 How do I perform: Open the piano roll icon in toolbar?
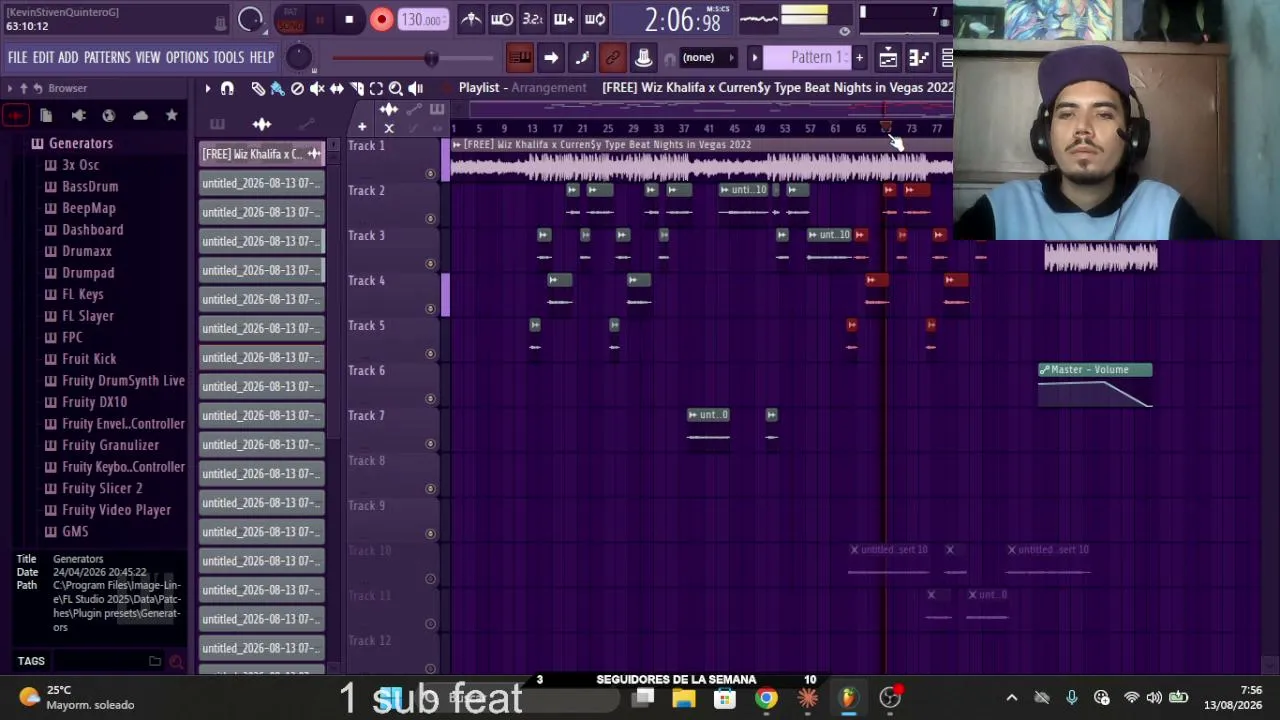[x=919, y=58]
